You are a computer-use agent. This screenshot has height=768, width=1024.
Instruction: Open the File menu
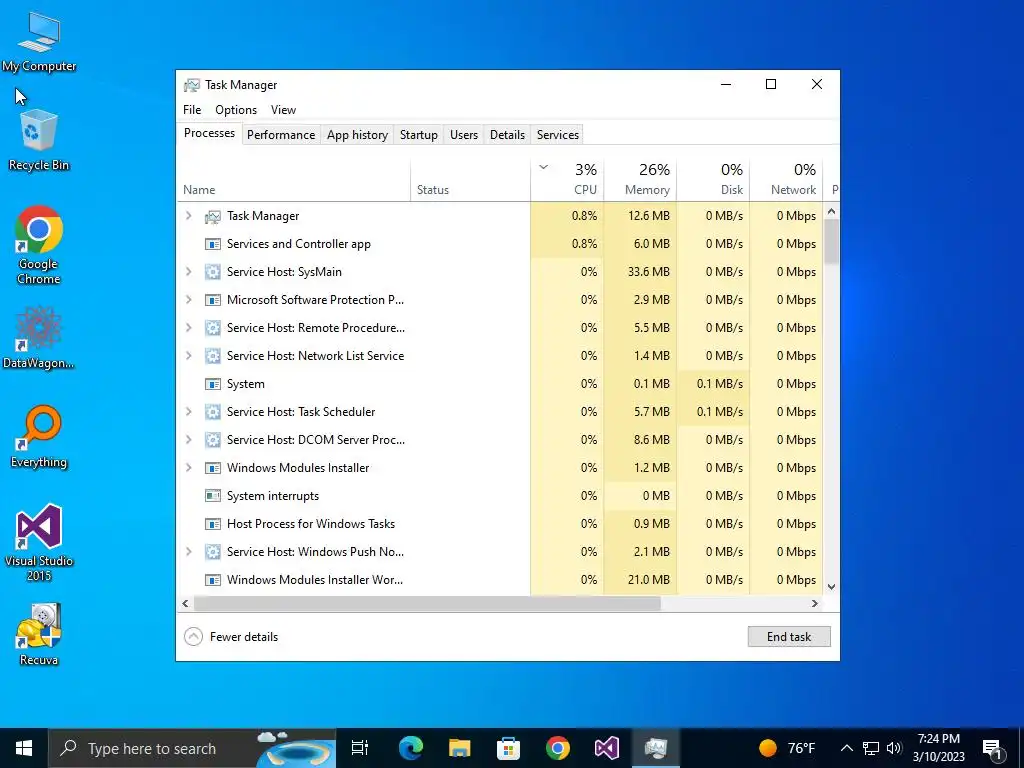[192, 110]
